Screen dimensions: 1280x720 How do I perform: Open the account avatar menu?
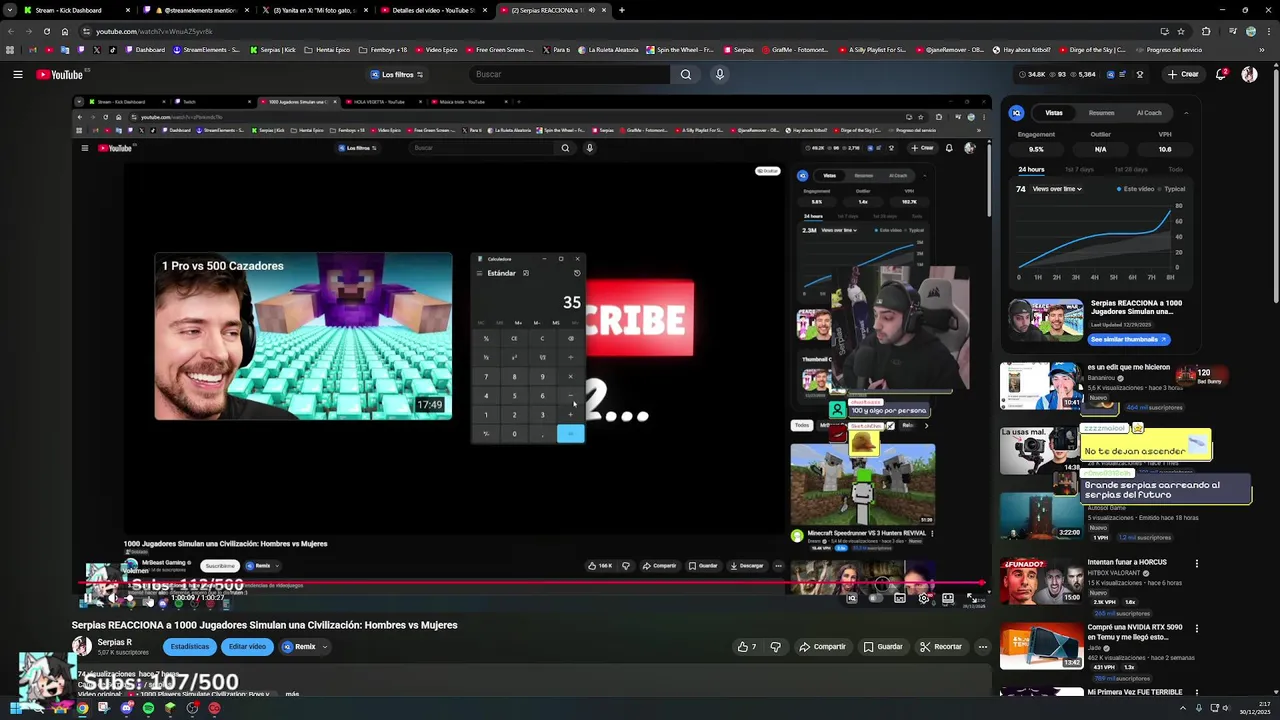[1249, 74]
